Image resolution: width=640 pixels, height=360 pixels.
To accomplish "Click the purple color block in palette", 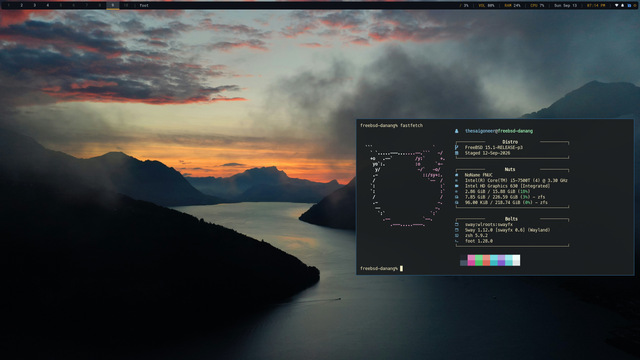I will click(x=501, y=260).
